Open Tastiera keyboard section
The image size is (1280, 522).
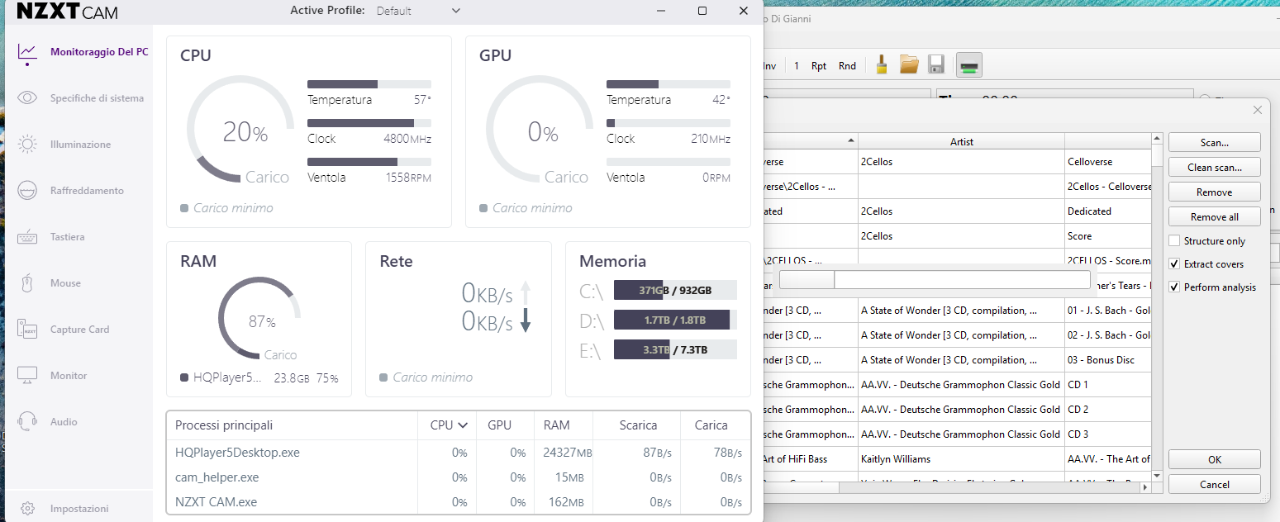pos(67,237)
